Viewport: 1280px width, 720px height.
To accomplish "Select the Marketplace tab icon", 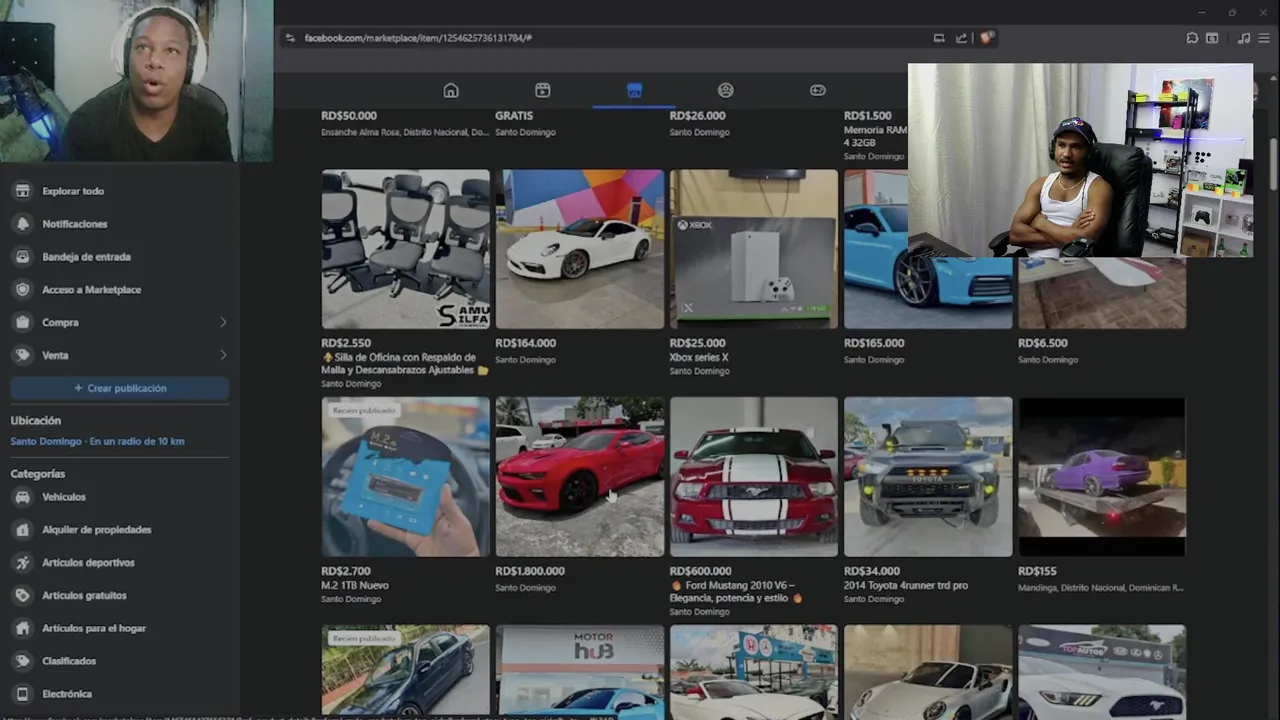I will pos(634,90).
